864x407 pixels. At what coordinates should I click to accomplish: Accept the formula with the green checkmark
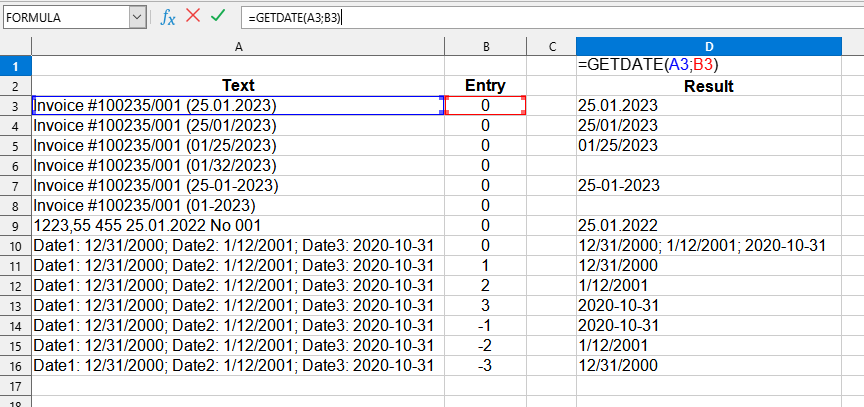(x=218, y=16)
